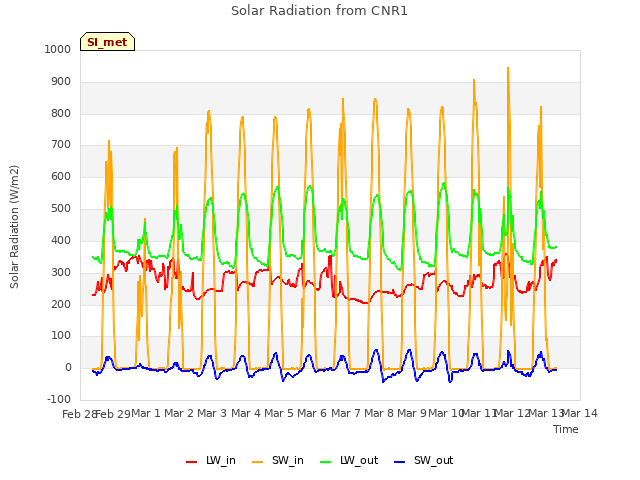Toggle the SW_out legend entry
Screen dimensions: 640x480
[424, 460]
